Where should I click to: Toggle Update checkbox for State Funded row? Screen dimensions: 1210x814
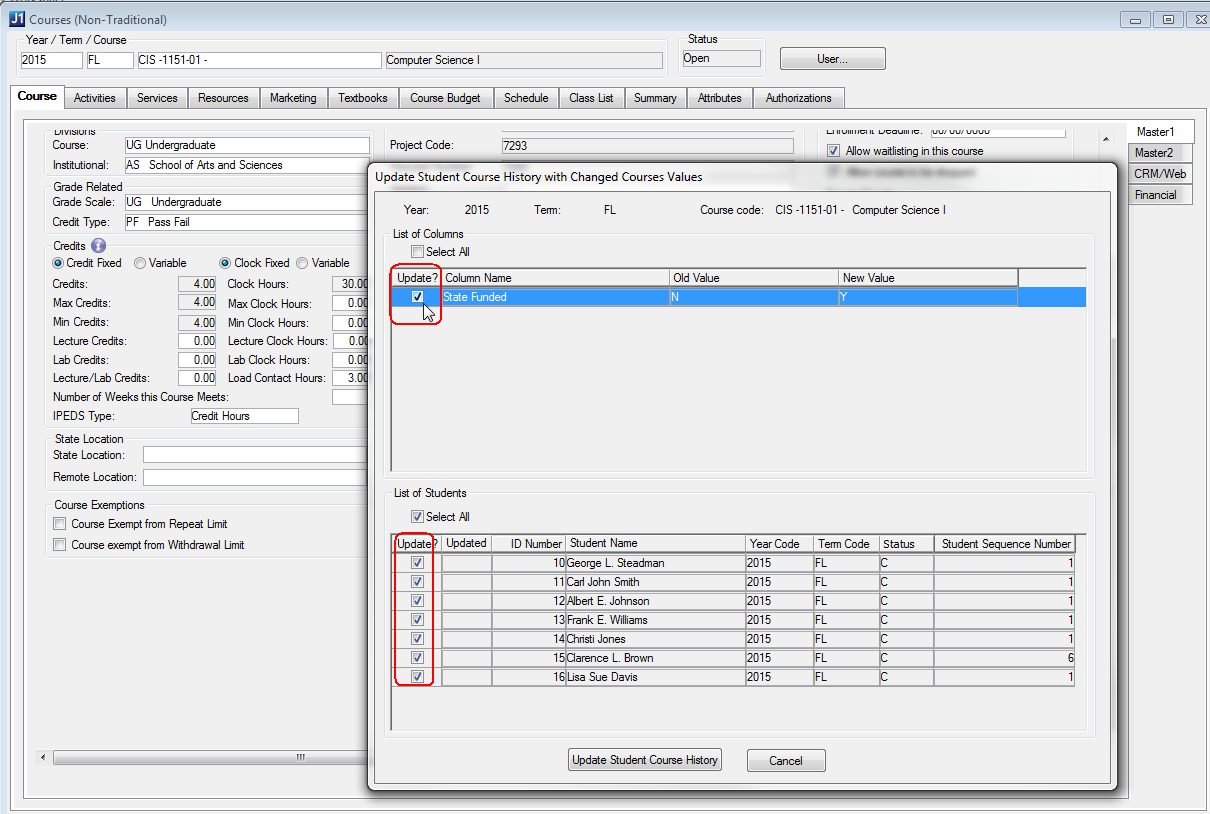point(417,297)
